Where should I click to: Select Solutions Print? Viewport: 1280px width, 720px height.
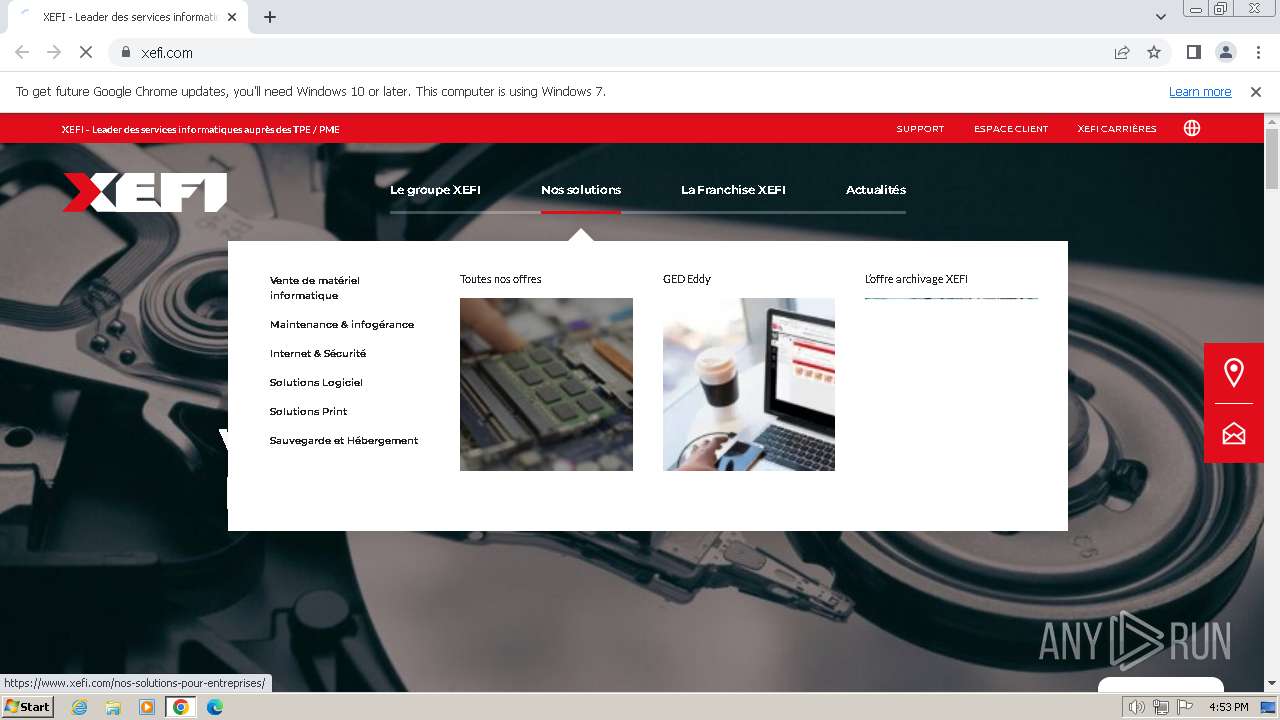309,411
